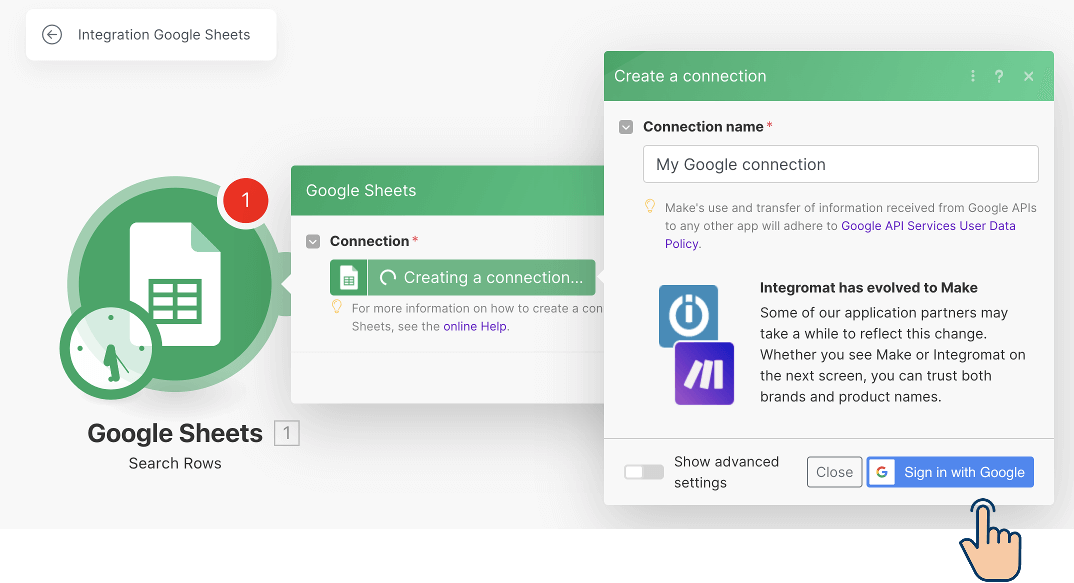1074x583 pixels.
Task: Click the Integromat logo icon
Action: click(x=688, y=316)
